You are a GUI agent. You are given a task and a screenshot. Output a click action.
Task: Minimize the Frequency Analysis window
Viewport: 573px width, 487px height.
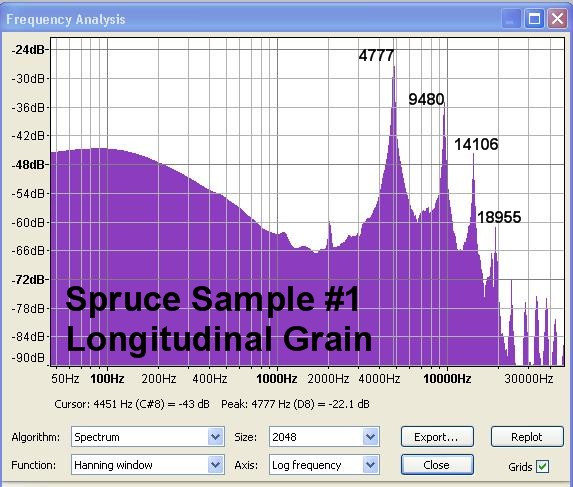tap(511, 19)
